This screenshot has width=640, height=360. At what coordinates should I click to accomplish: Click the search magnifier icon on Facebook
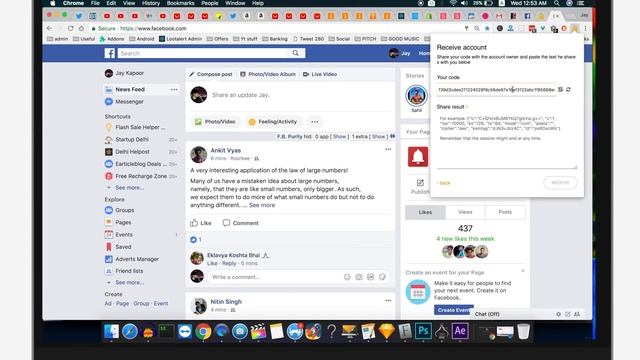click(296, 53)
